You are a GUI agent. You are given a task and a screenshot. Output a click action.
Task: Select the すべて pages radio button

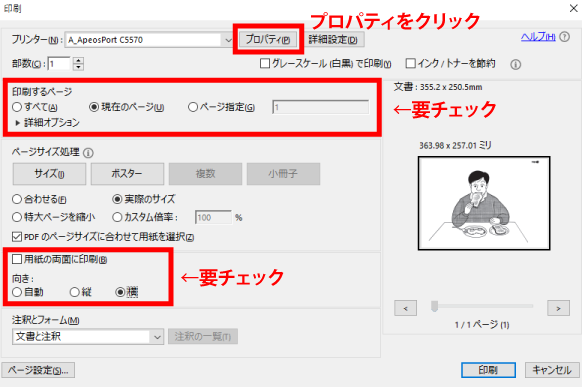click(x=17, y=107)
